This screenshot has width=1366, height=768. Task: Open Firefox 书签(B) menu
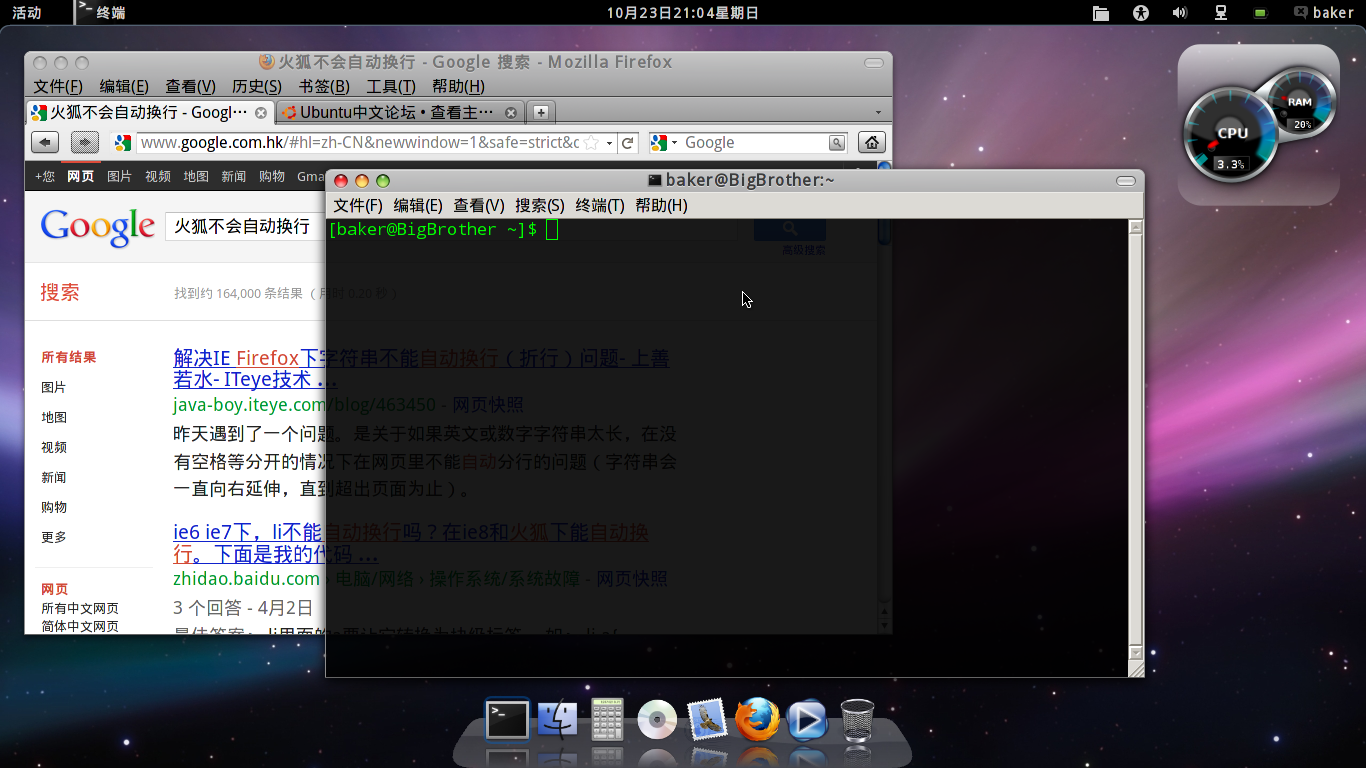point(324,87)
